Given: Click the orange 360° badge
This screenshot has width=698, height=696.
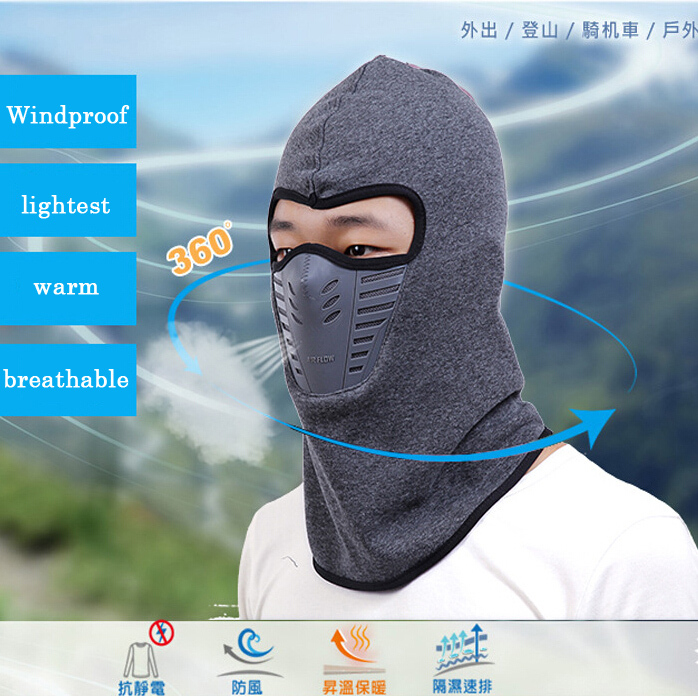Looking at the screenshot, I should click(x=201, y=248).
